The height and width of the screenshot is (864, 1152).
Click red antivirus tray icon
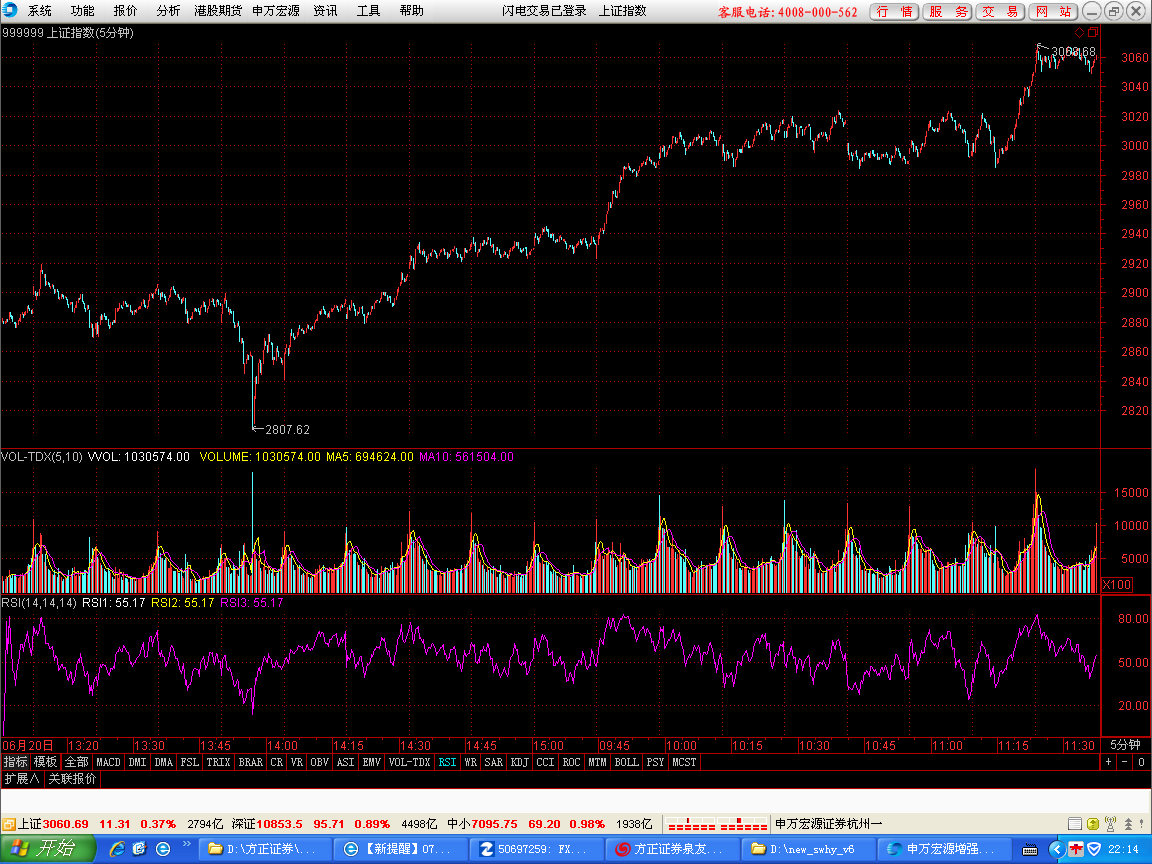click(x=1076, y=849)
